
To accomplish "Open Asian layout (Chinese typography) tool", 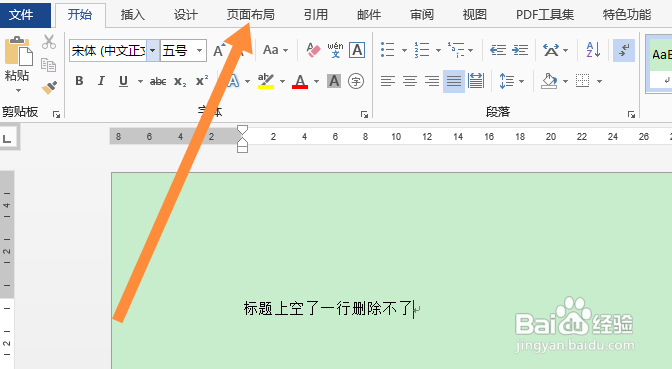I will 551,50.
